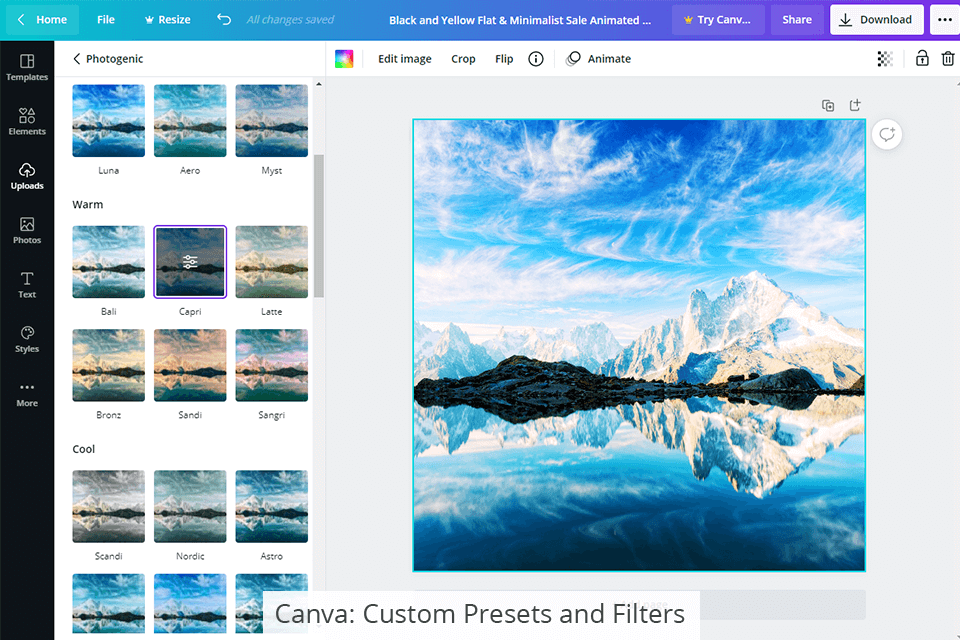Apply the Sangri filter
The height and width of the screenshot is (640, 960).
(271, 365)
